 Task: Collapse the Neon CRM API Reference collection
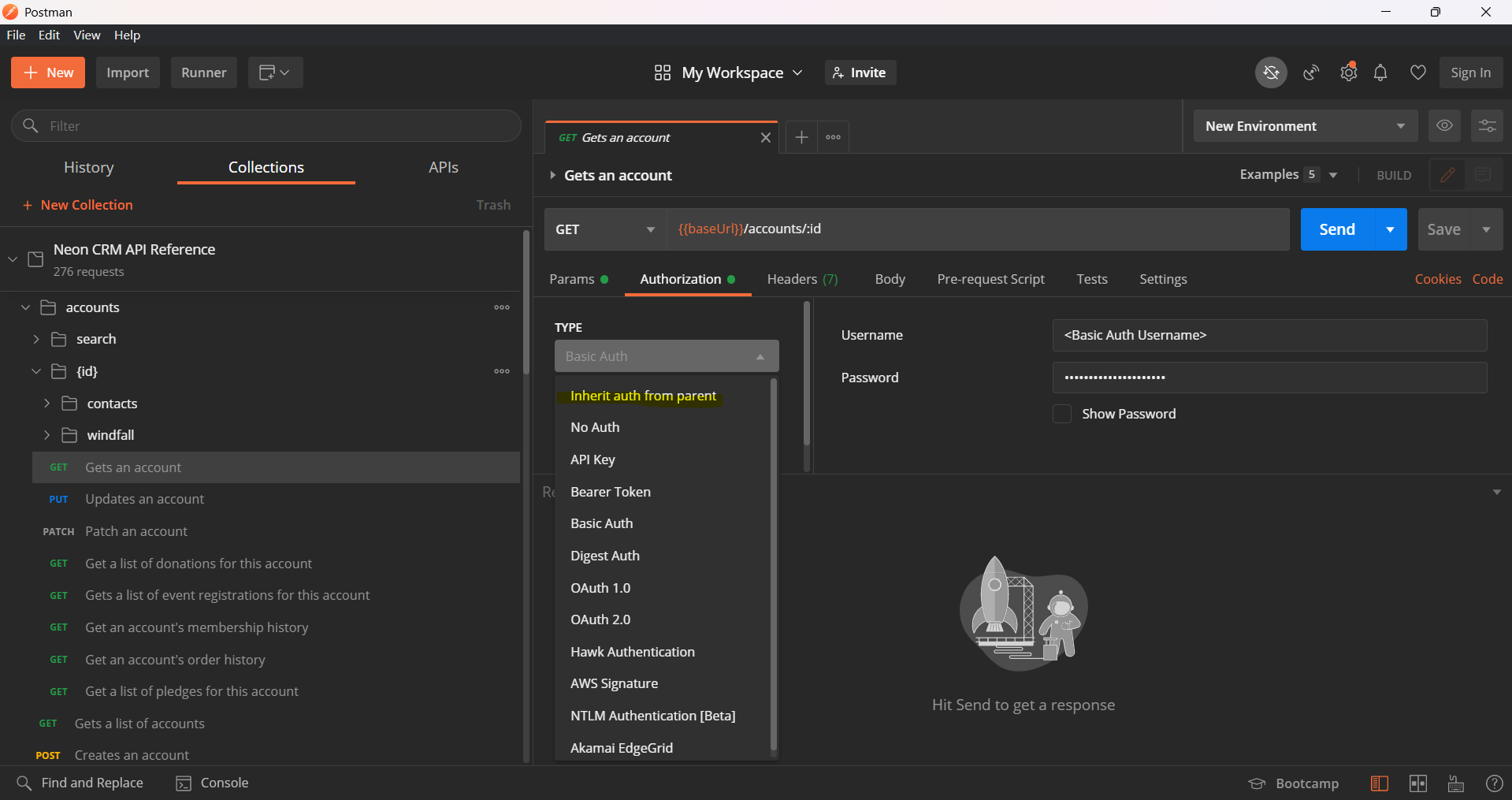click(13, 259)
